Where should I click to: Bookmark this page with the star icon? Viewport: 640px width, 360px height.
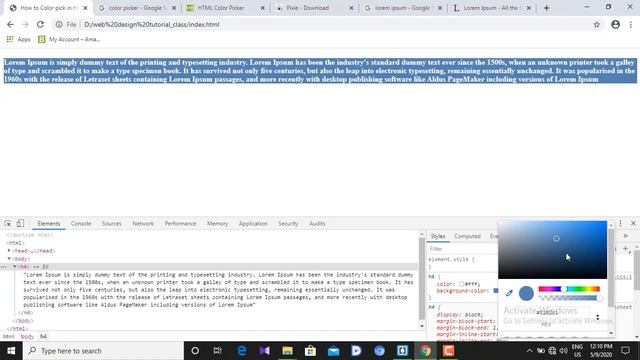coord(597,24)
